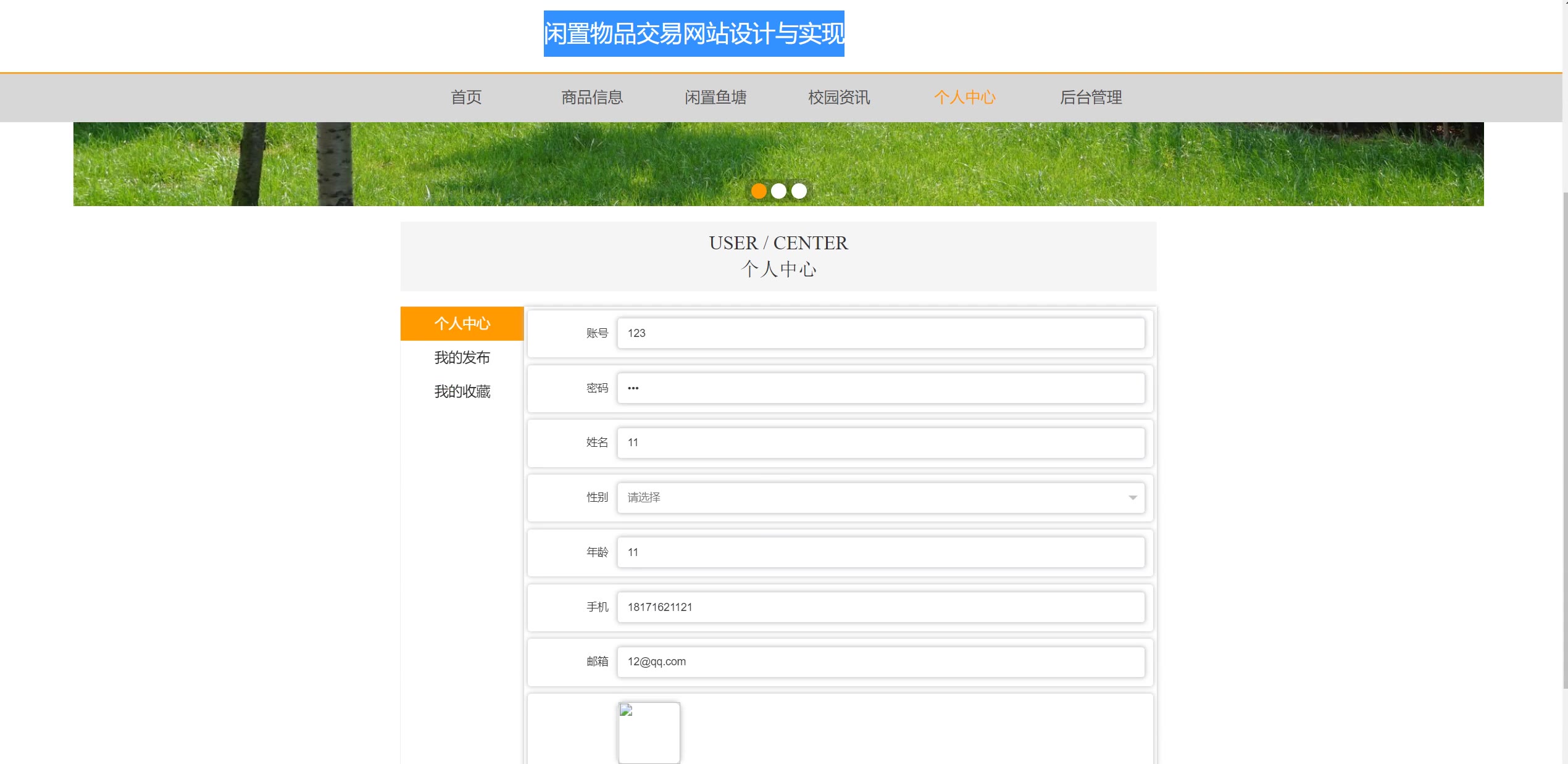The width and height of the screenshot is (1568, 764).
Task: Go to 商品信息 navigation item
Action: (591, 98)
